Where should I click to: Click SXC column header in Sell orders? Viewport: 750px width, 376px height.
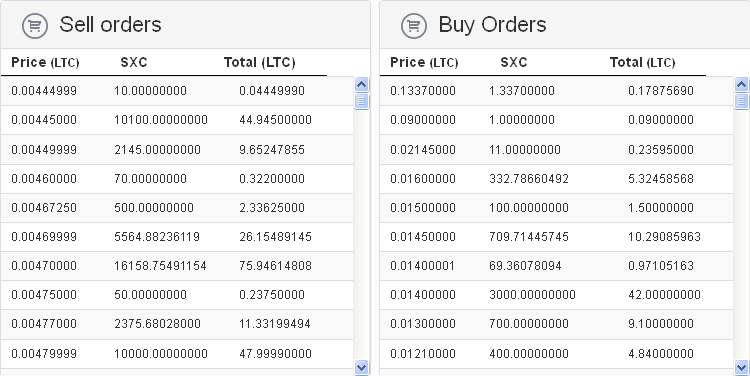pyautogui.click(x=134, y=63)
